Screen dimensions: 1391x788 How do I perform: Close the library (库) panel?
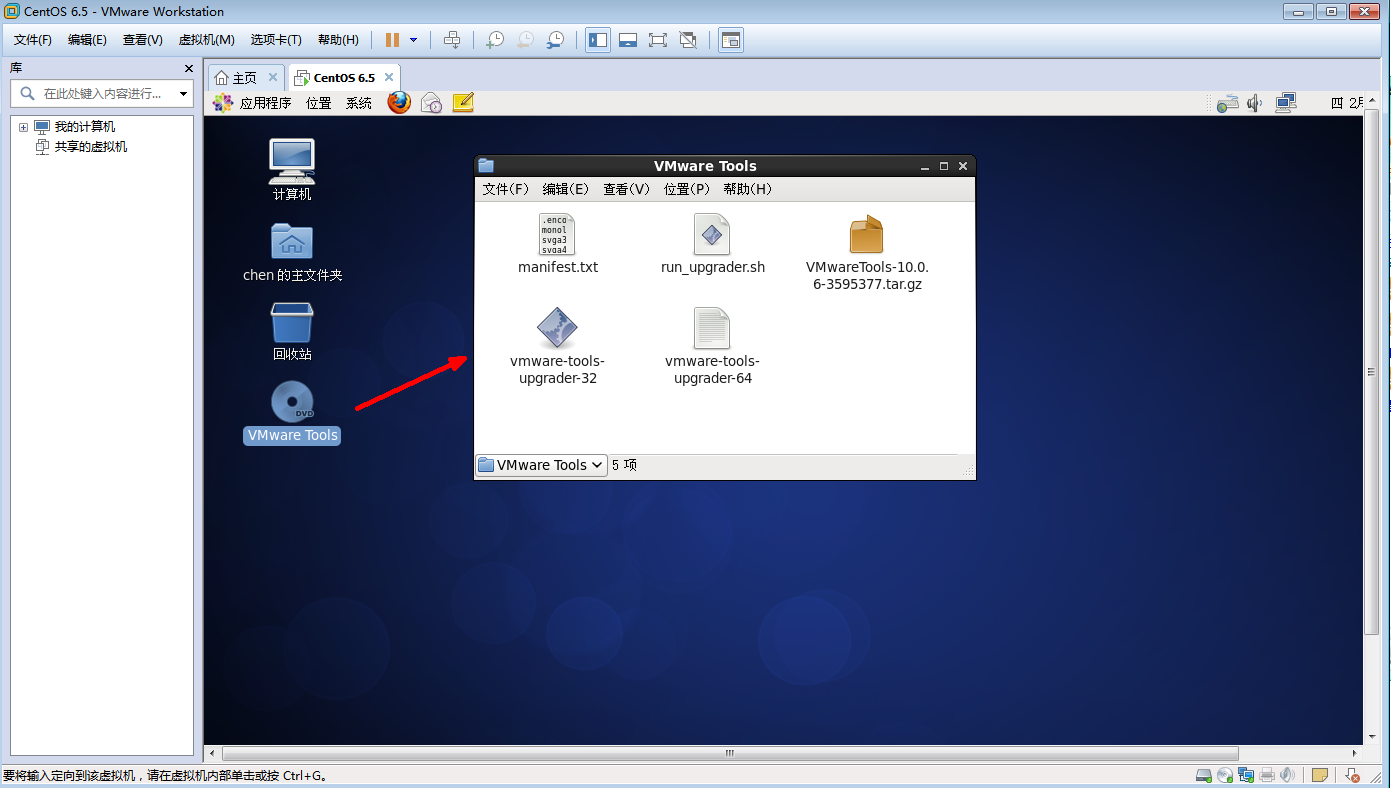click(189, 68)
